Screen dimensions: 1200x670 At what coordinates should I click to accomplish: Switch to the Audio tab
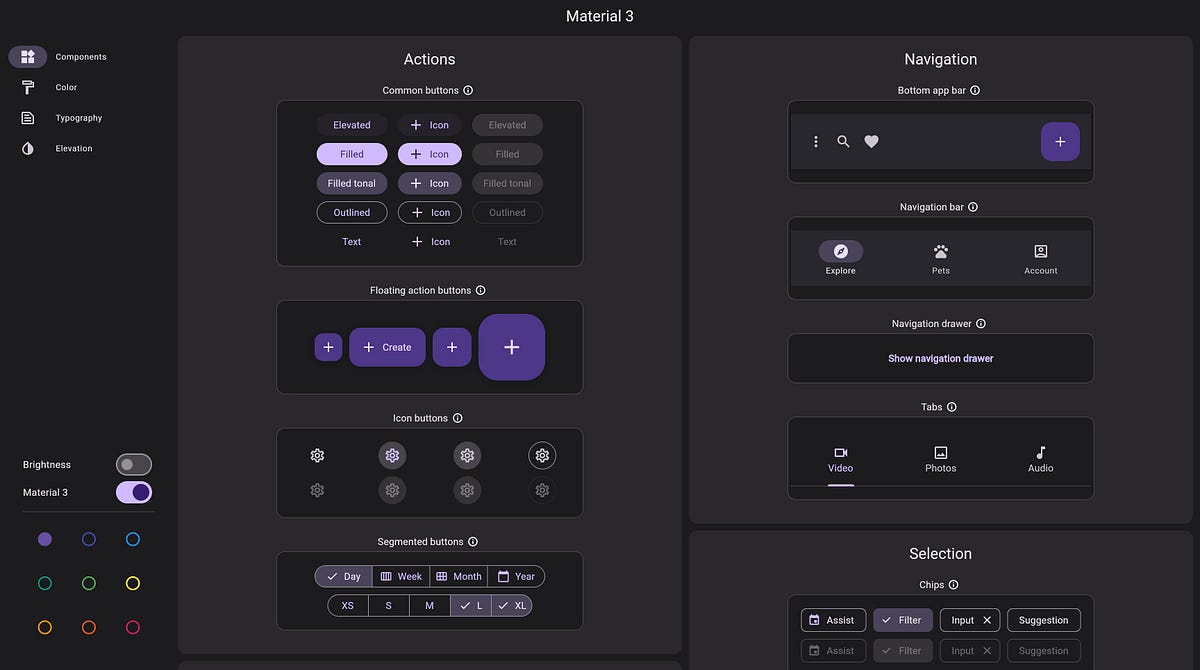1040,460
